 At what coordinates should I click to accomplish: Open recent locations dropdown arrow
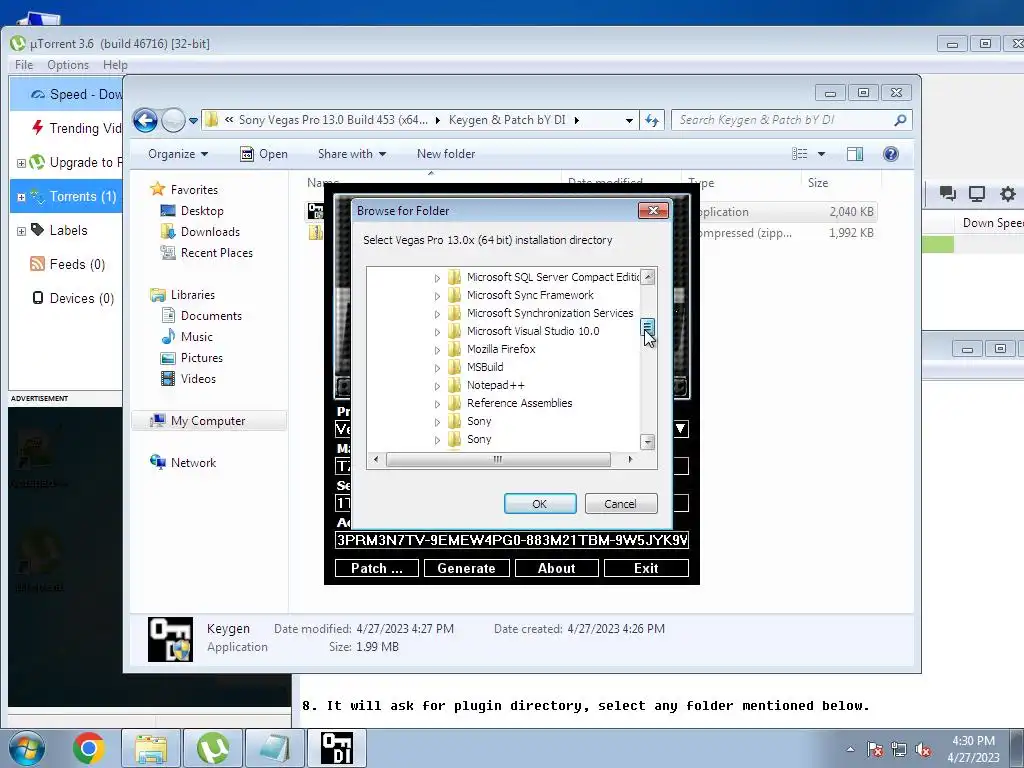tap(193, 121)
